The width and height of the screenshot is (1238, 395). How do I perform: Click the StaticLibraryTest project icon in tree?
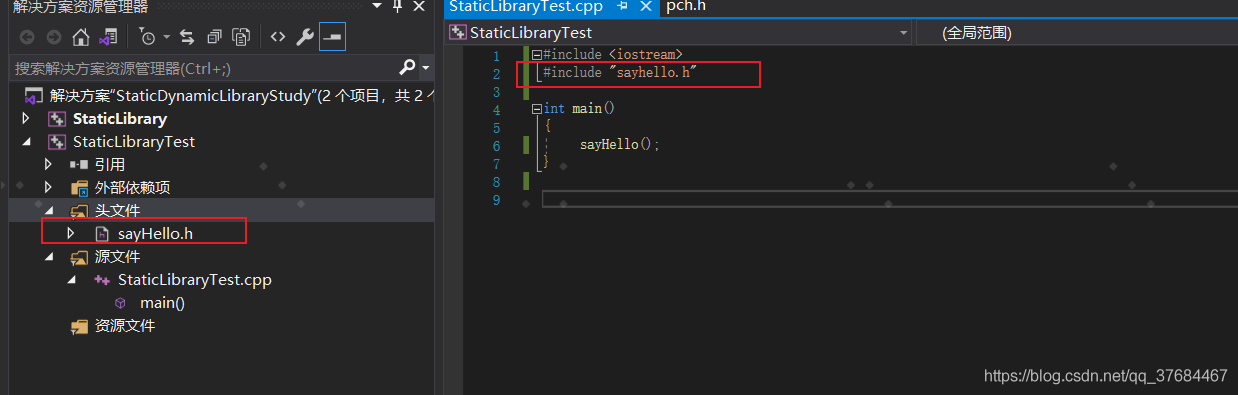57,142
